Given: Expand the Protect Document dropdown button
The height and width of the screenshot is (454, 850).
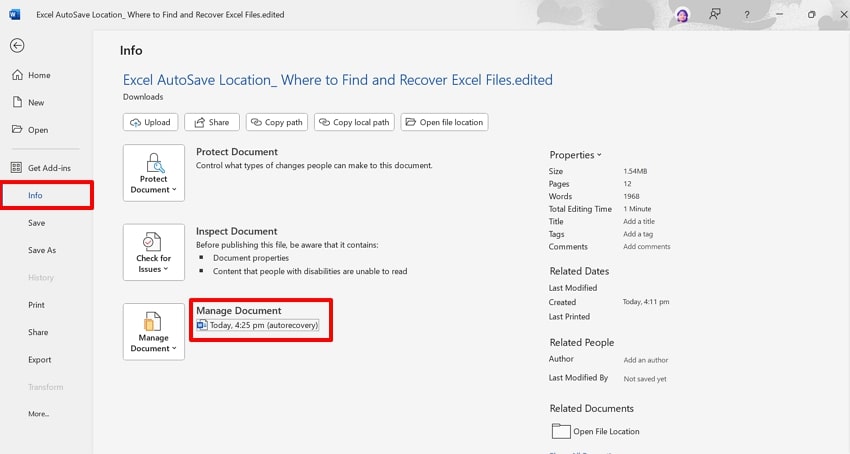Looking at the screenshot, I should coord(154,173).
